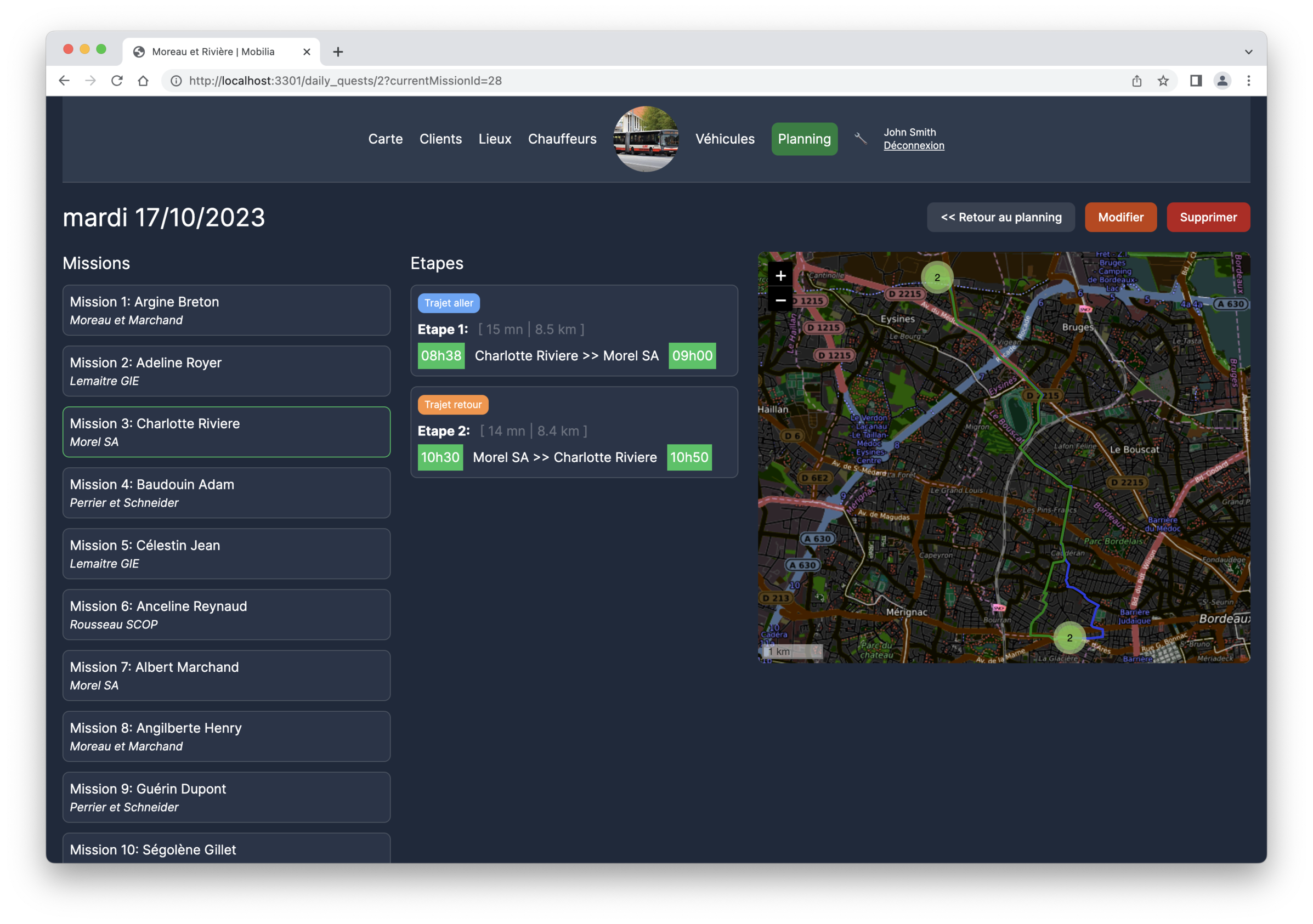Select Mission 9: Guérin Dupont
The image size is (1313, 924).
click(227, 798)
